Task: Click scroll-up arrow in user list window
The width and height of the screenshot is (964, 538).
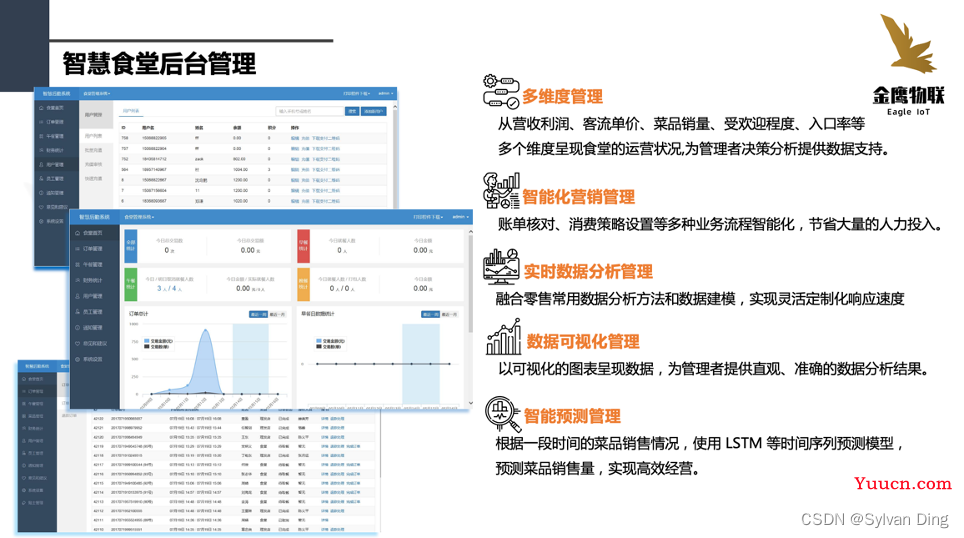Action: tap(395, 106)
